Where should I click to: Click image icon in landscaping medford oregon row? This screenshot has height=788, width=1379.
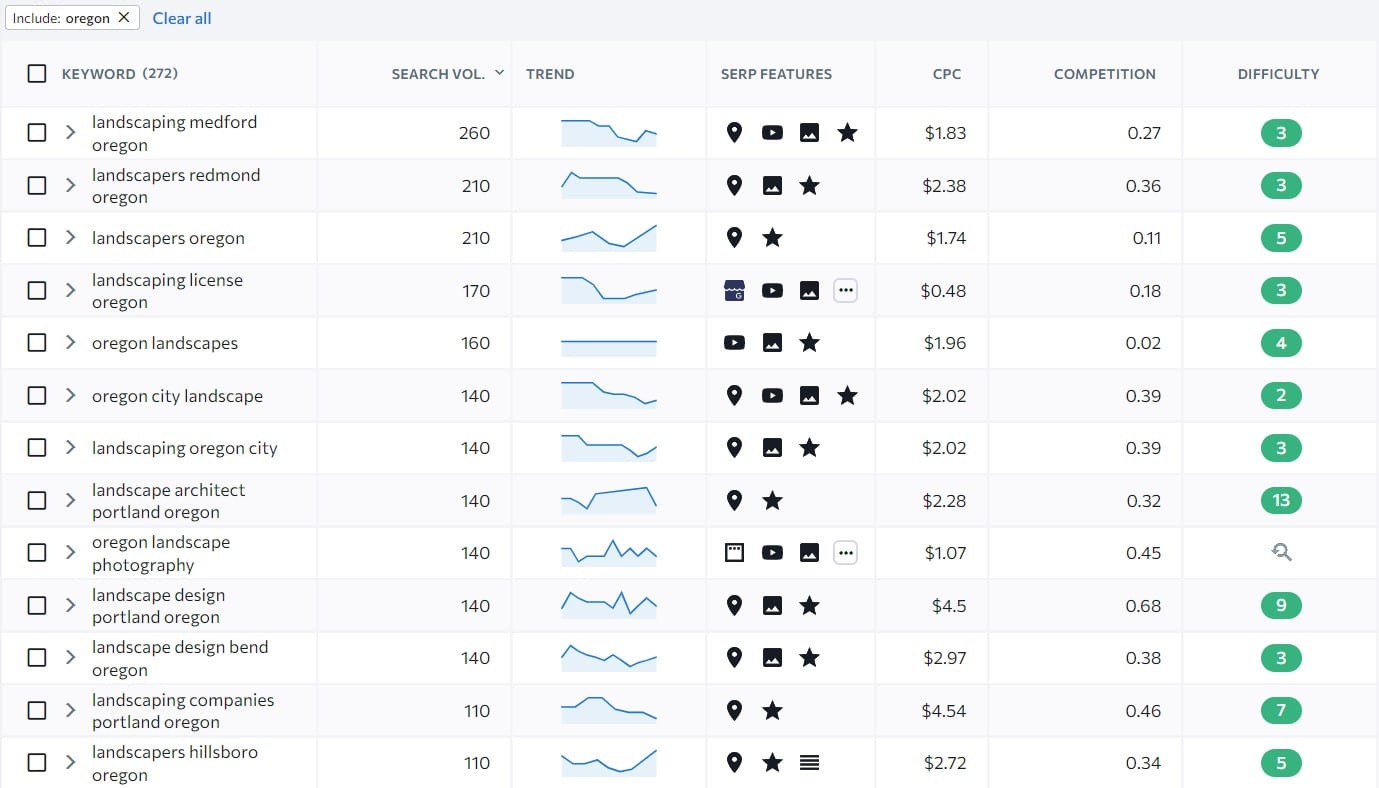810,133
